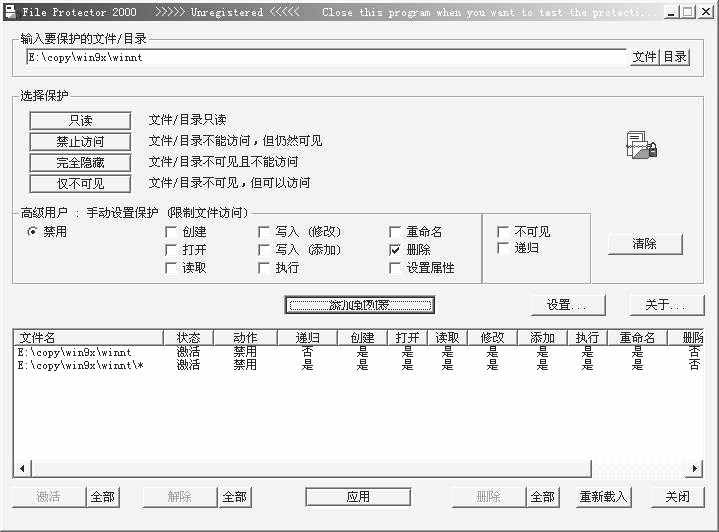Open the 关于... dialog
Image resolution: width=719 pixels, height=532 pixels.
pyautogui.click(x=667, y=305)
